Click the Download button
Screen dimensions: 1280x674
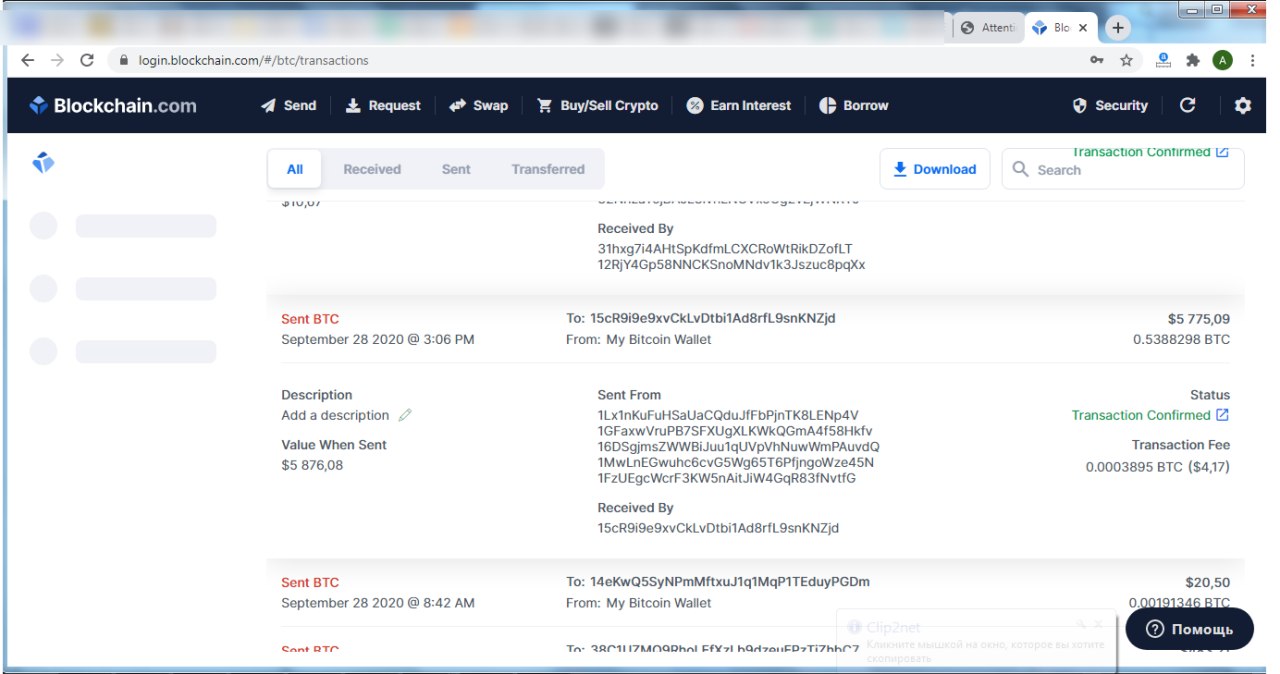935,169
